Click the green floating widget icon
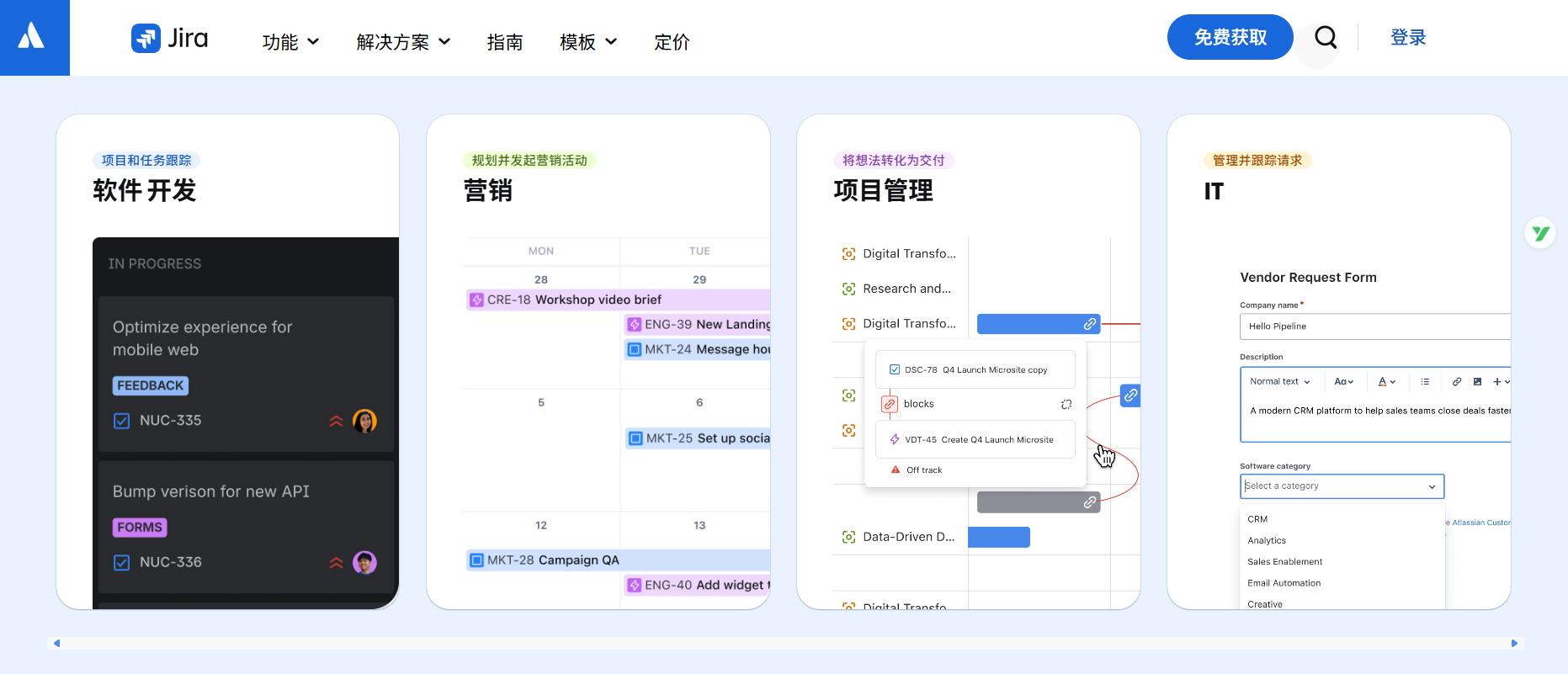 (1540, 233)
